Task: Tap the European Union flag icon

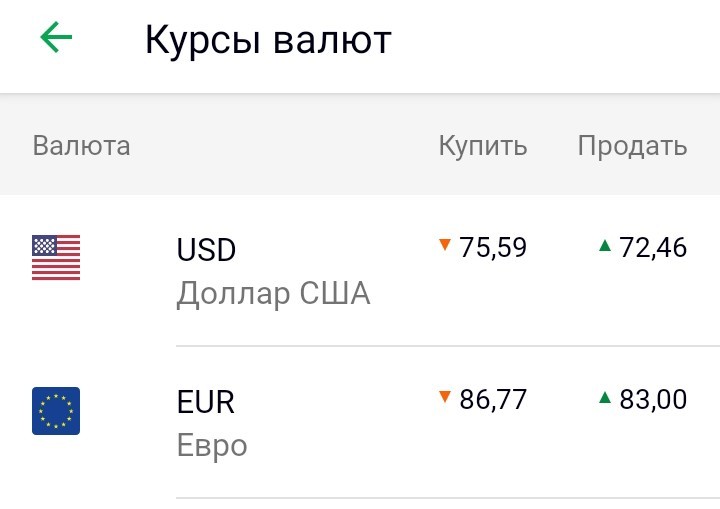Action: click(x=56, y=411)
